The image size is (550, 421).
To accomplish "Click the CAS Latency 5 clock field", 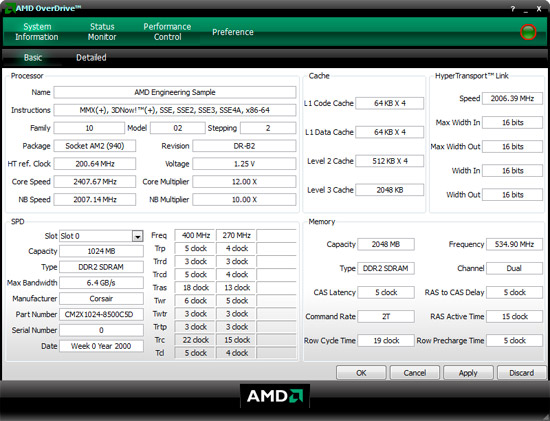I will click(386, 292).
